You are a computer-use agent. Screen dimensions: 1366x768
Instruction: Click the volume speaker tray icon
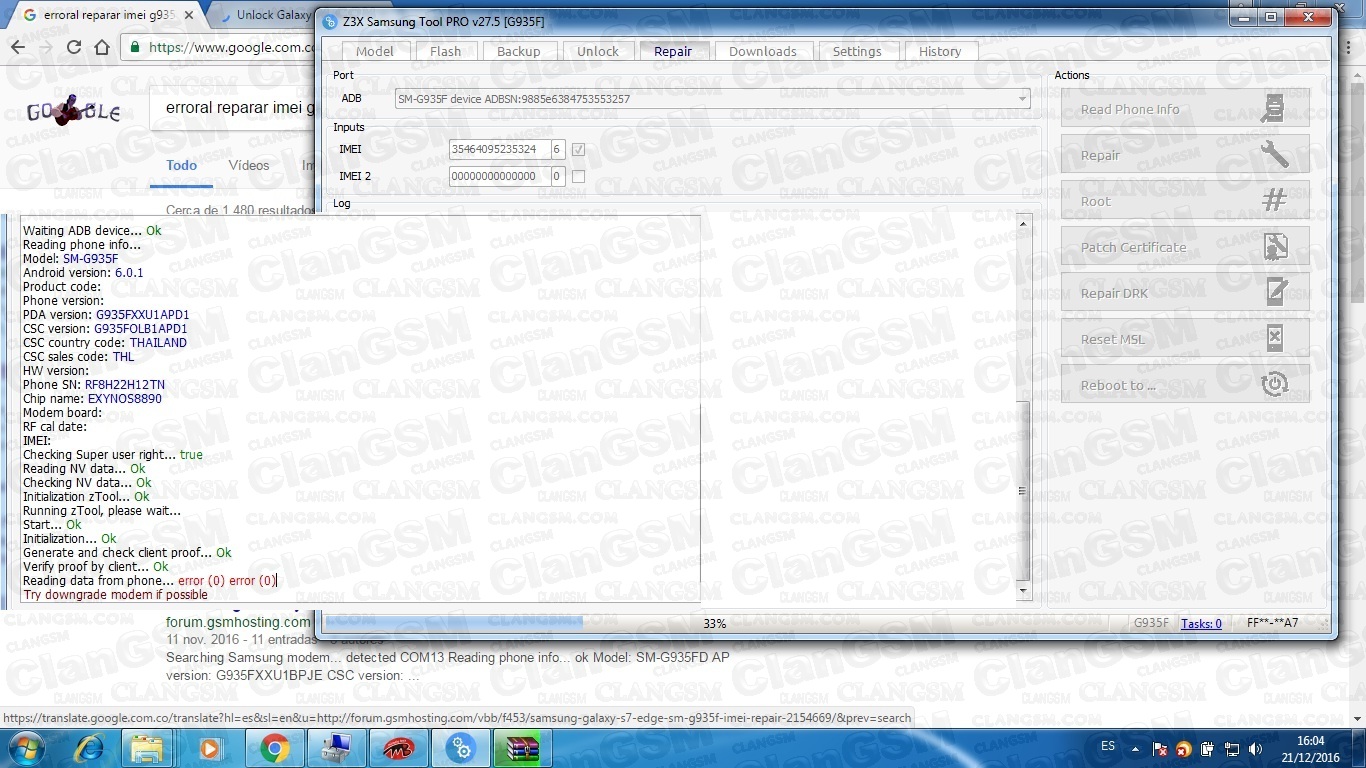click(x=1254, y=748)
